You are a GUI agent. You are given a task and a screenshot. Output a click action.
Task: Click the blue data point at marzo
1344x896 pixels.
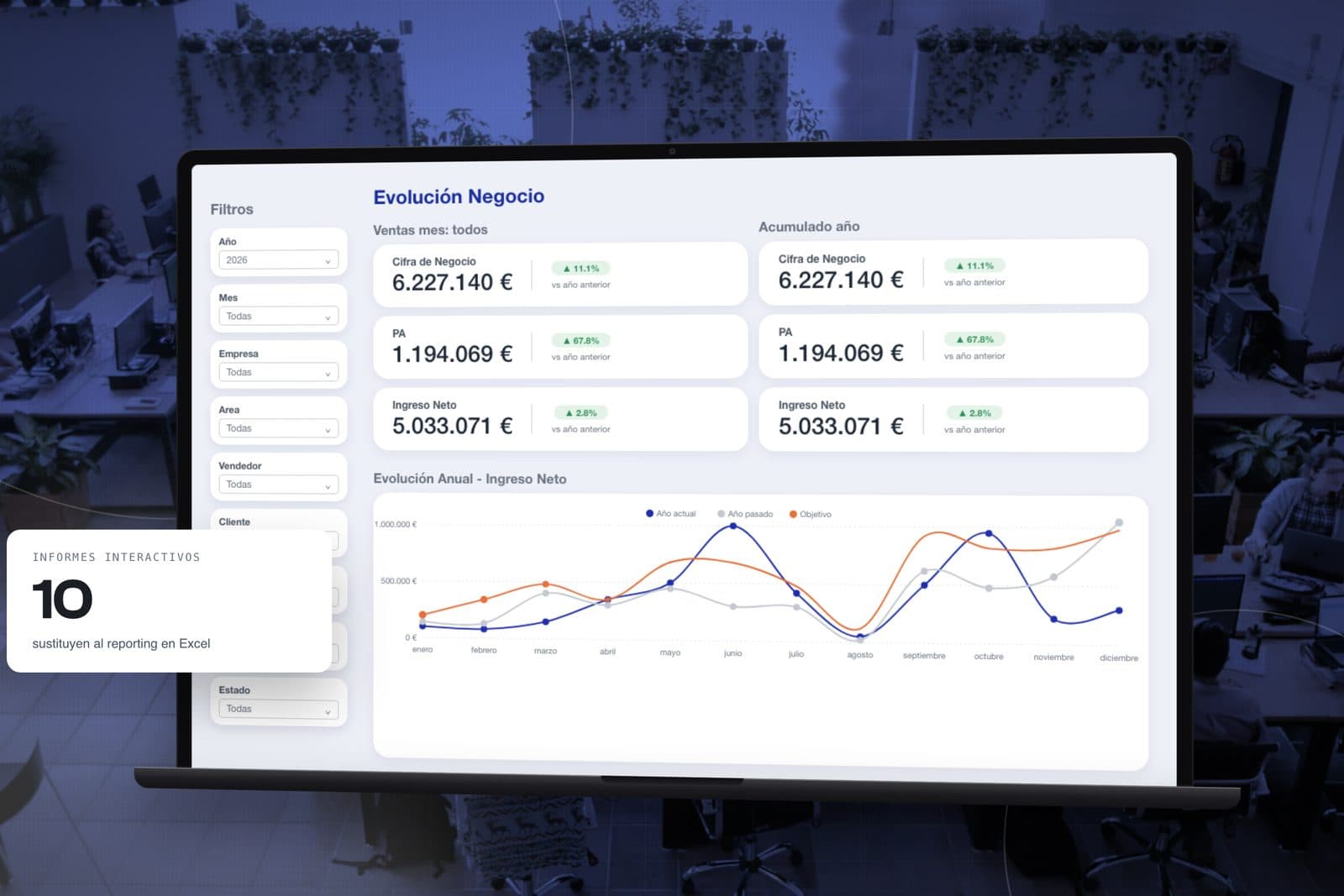click(546, 622)
